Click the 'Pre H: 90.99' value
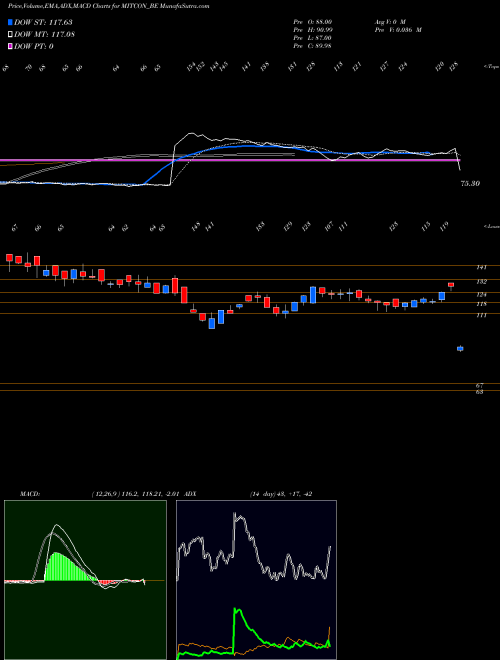Image resolution: width=500 pixels, height=660 pixels. click(x=313, y=29)
